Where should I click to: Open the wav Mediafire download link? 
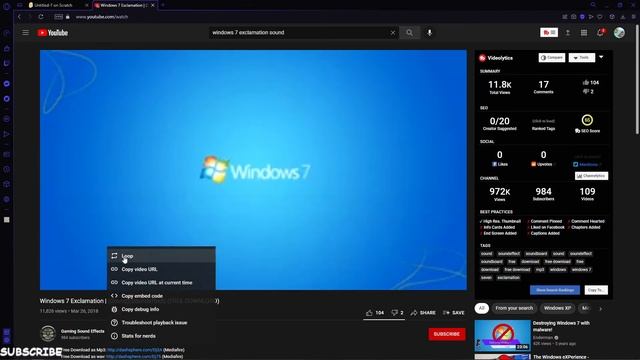(x=133, y=356)
